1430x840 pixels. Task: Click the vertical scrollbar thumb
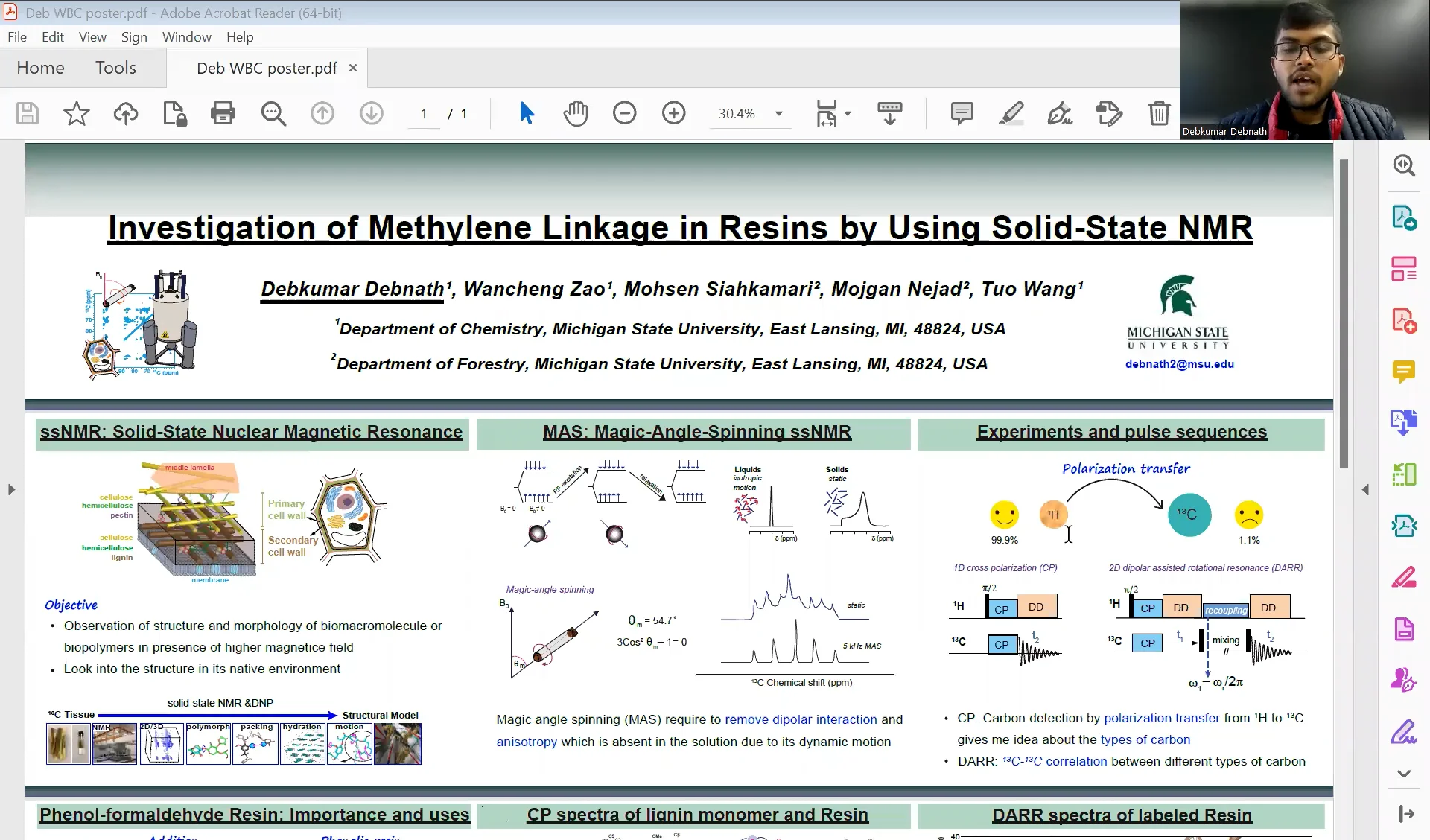1344,313
